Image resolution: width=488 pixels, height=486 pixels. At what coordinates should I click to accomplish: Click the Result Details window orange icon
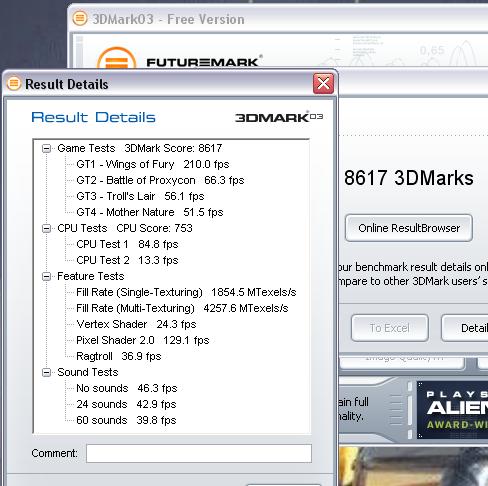(x=14, y=83)
